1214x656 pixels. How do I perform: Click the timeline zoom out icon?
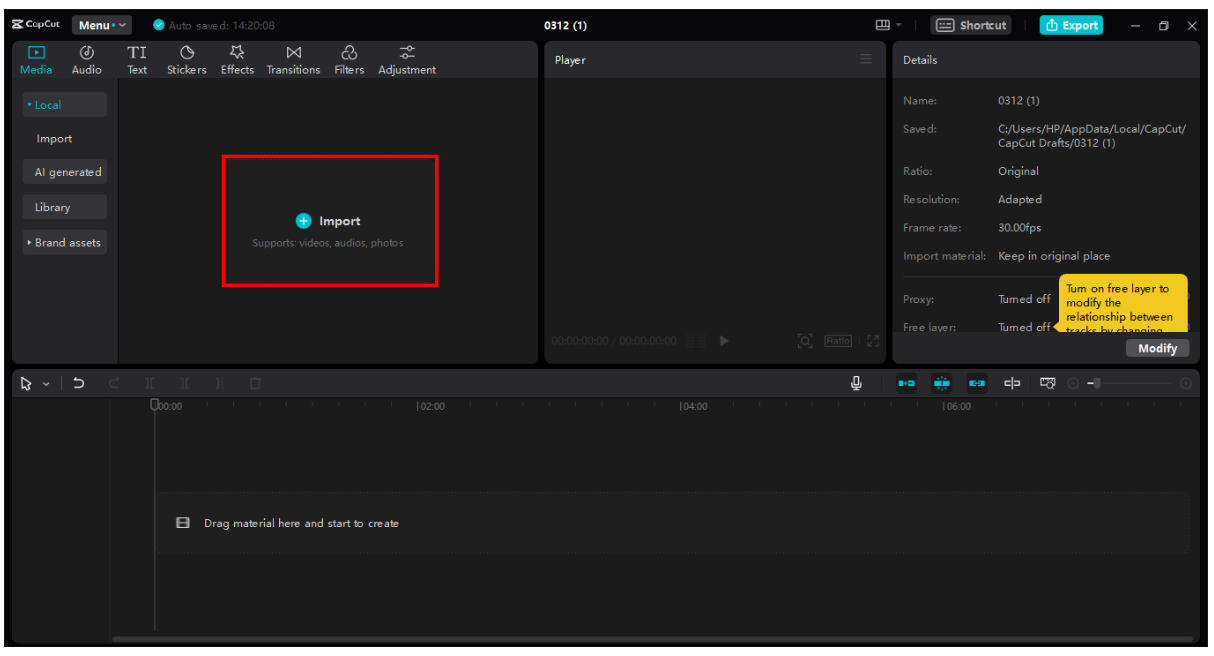pos(1073,383)
